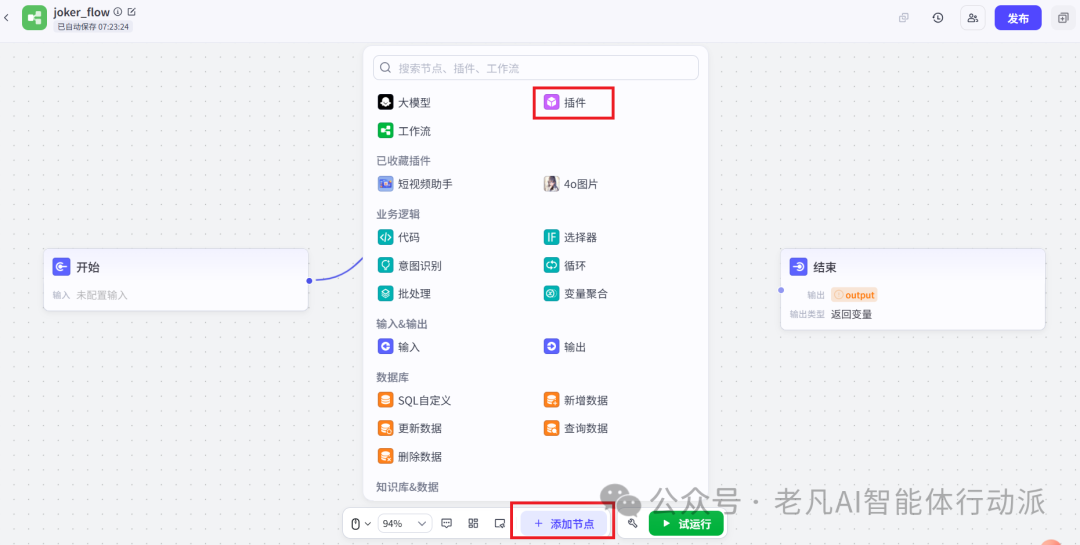Click the 输出 node icon

(551, 347)
